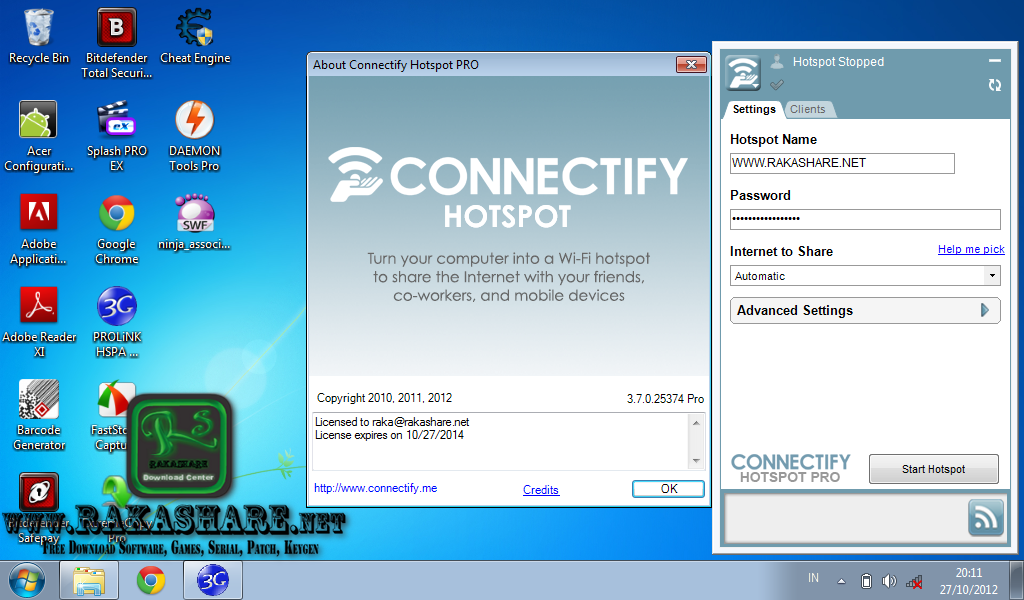This screenshot has height=600, width=1024.
Task: Select Splash PRO EX desktop icon
Action: coord(117,136)
